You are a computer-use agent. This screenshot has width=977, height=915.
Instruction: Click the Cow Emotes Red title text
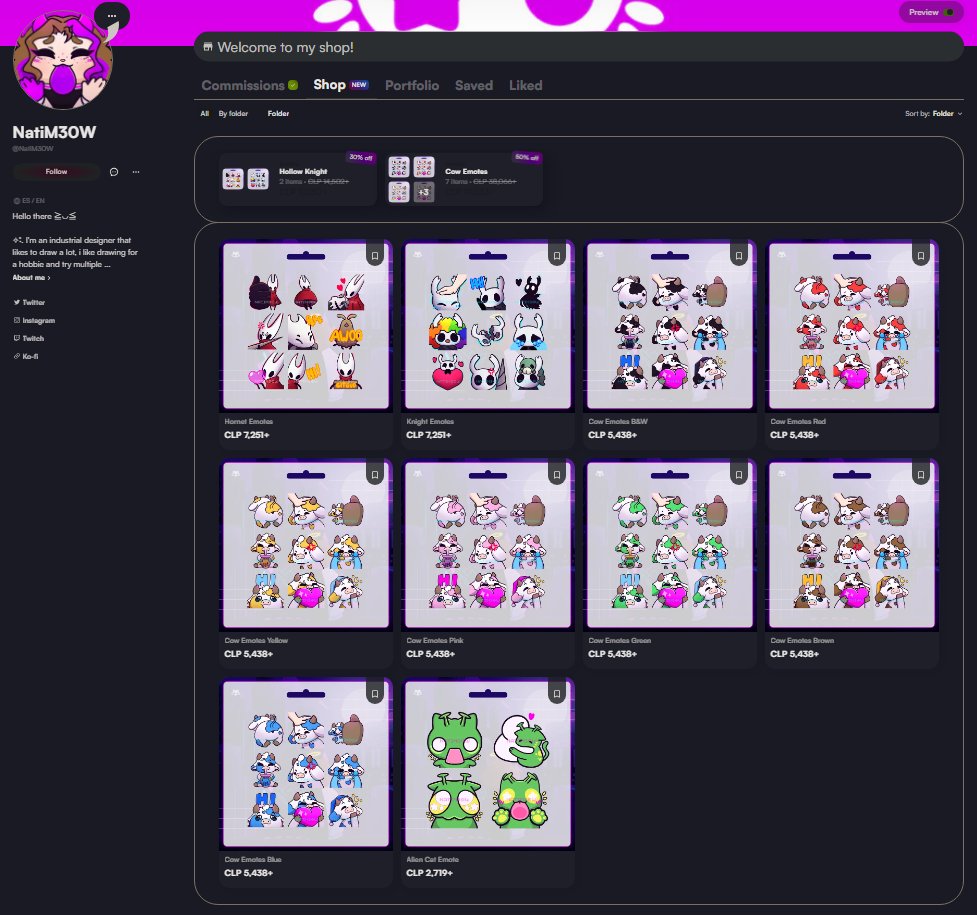798,422
